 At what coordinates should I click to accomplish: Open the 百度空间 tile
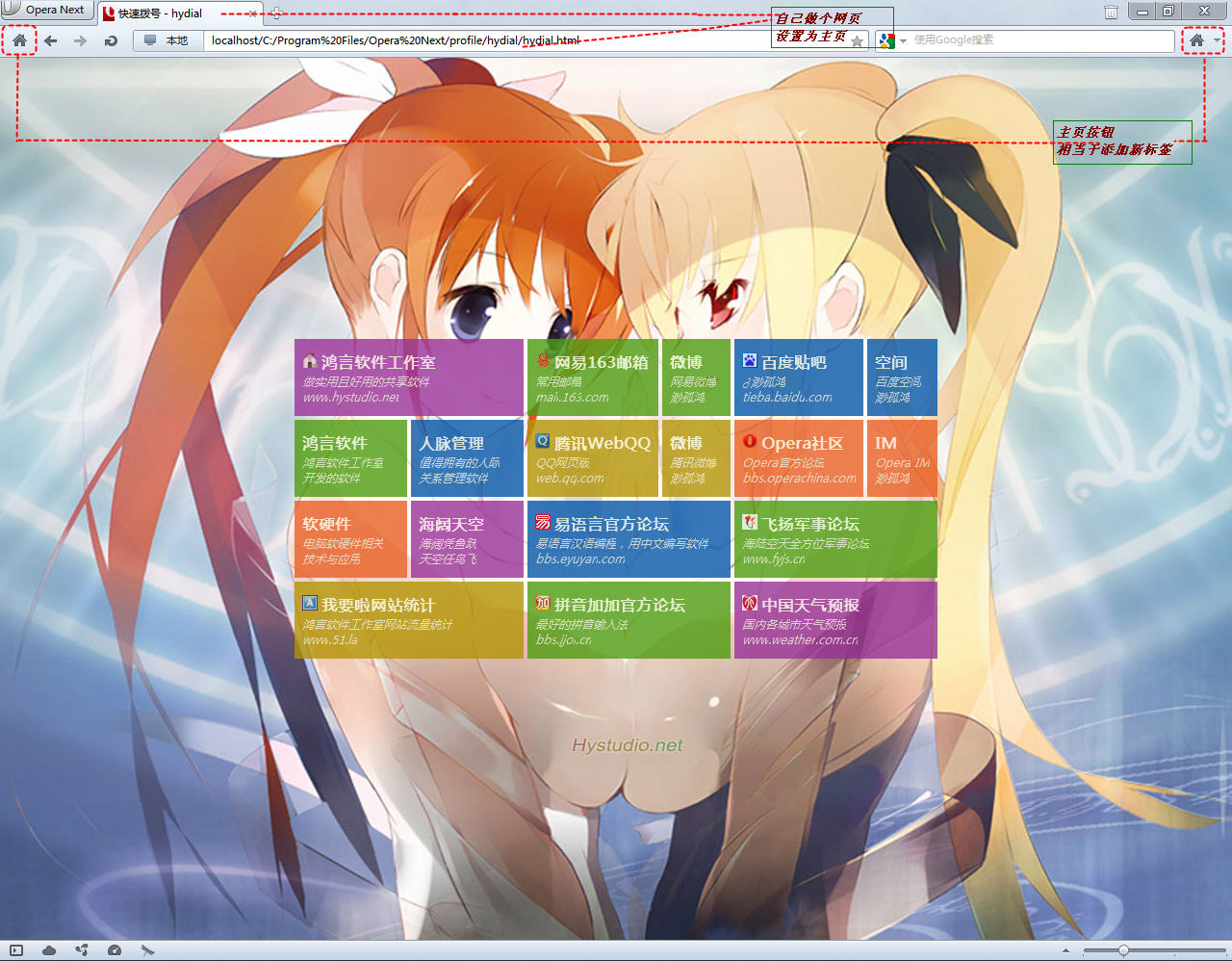coord(902,377)
